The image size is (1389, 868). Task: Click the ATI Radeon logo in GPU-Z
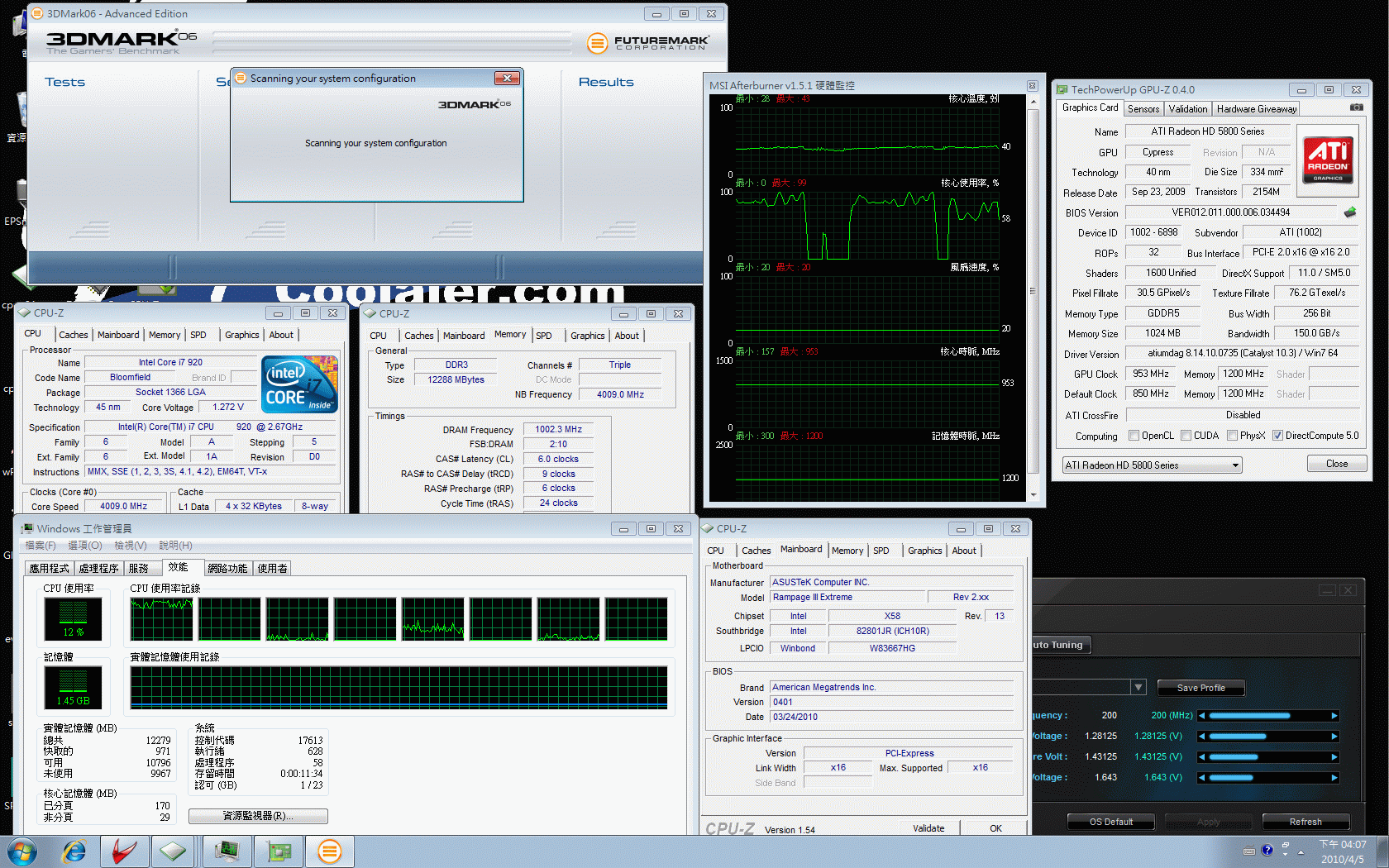(1328, 160)
